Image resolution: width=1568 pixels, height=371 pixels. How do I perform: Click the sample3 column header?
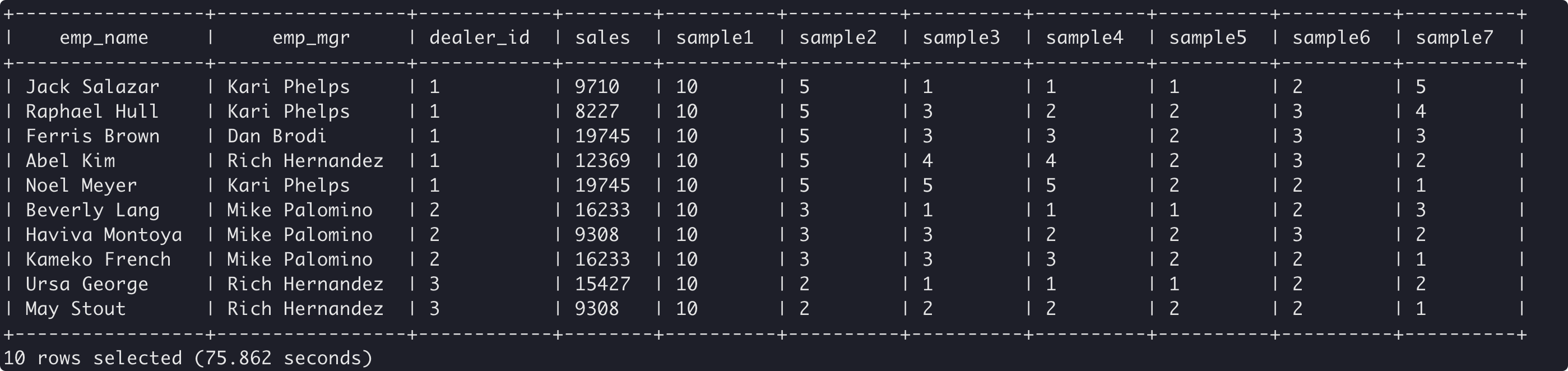click(x=961, y=38)
